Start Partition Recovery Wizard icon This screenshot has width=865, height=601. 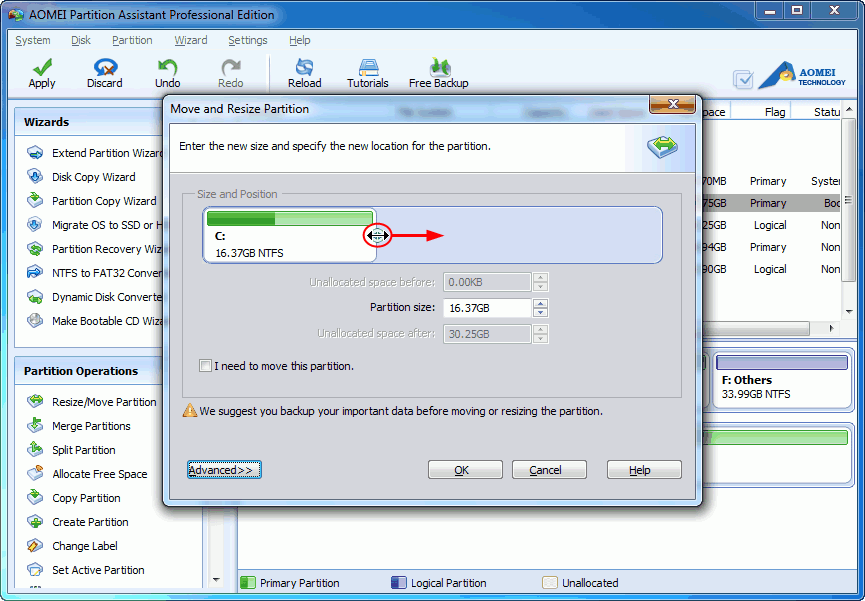tap(35, 249)
